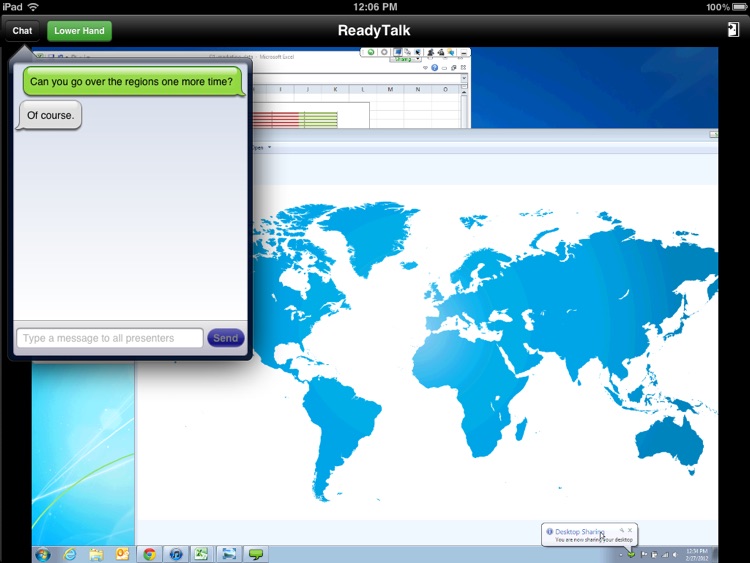The width and height of the screenshot is (750, 563).
Task: Open the green chat bubble taskbar app
Action: pyautogui.click(x=256, y=554)
